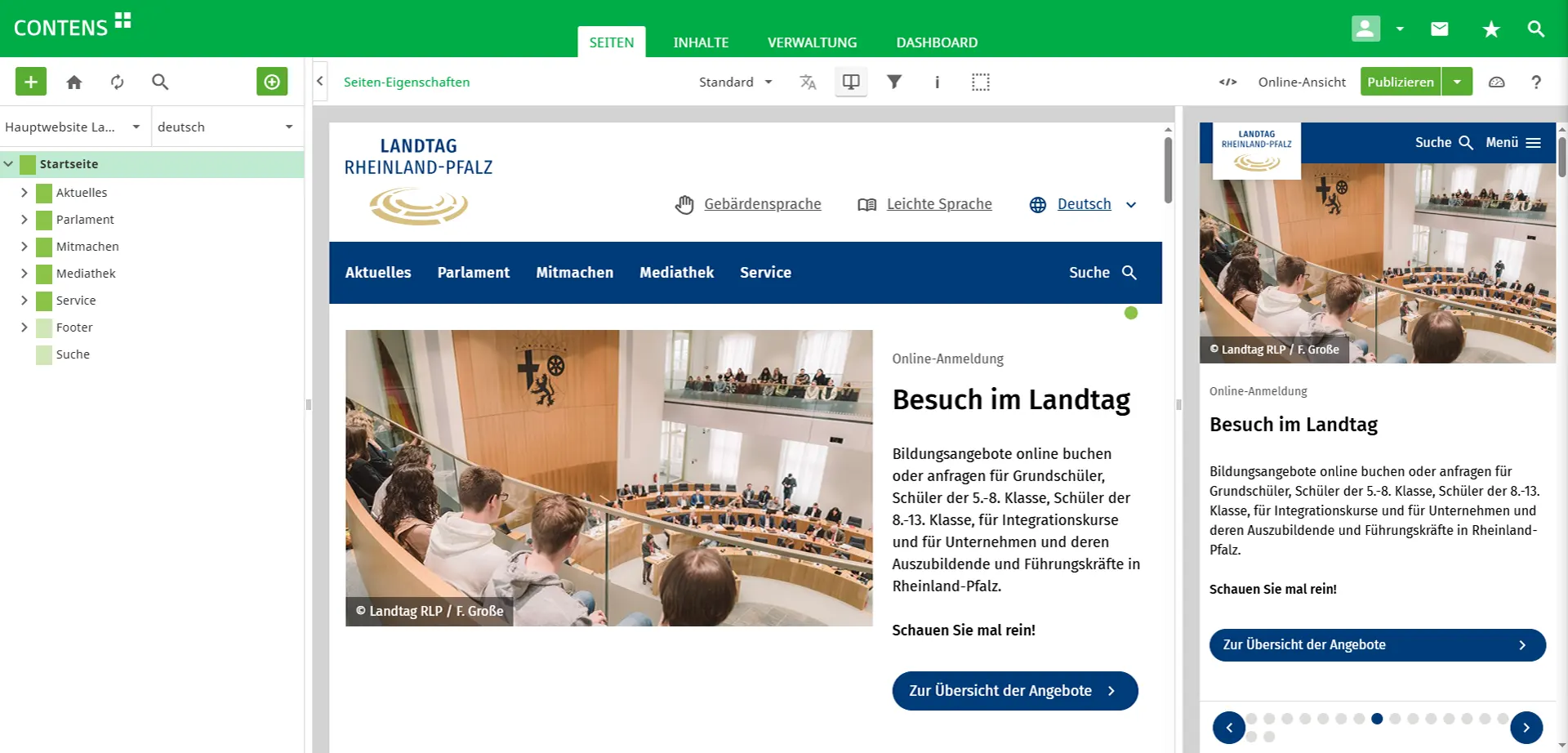Toggle element outline frames display
Viewport: 1568px width, 753px height.
pyautogui.click(x=980, y=82)
